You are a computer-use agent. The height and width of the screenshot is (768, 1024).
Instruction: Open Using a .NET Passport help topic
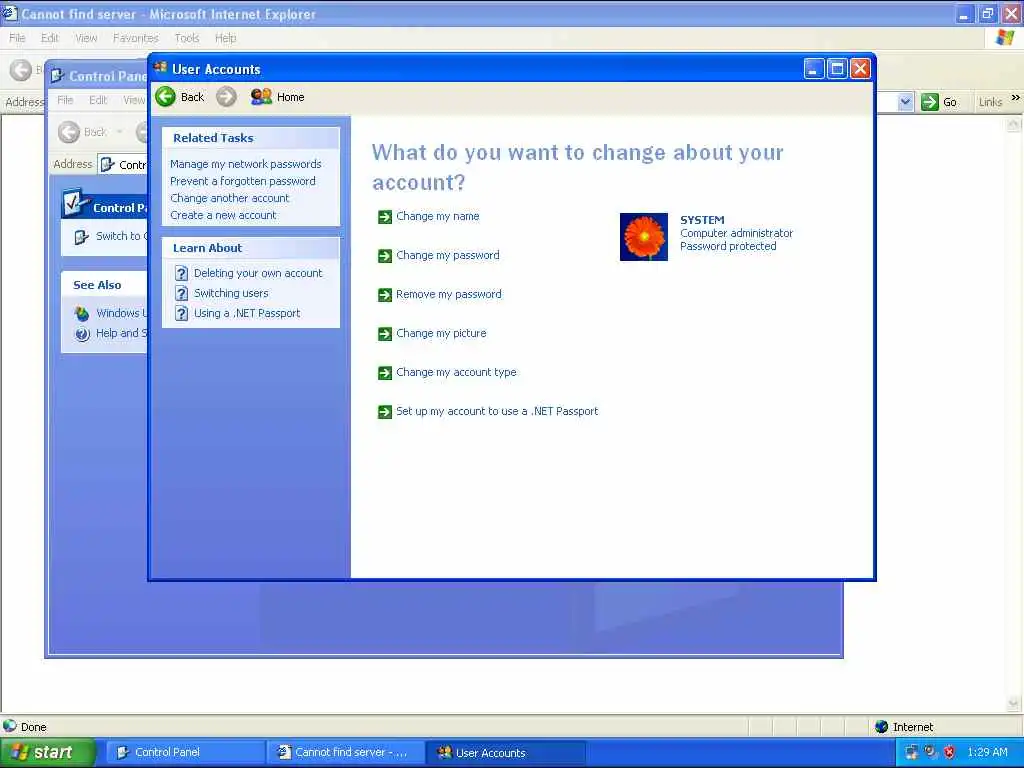(x=247, y=313)
